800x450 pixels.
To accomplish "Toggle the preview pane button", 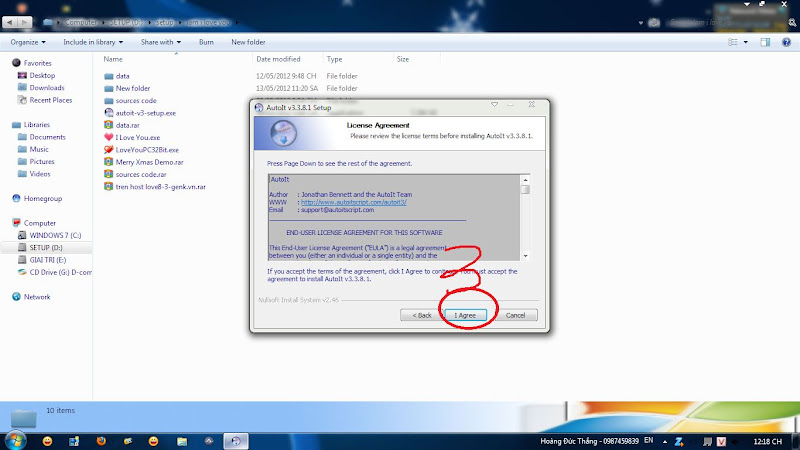I will tap(766, 42).
